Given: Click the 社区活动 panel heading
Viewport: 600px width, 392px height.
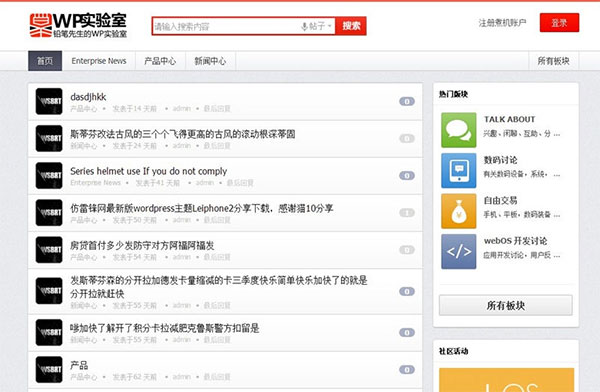Looking at the screenshot, I should coord(453,351).
